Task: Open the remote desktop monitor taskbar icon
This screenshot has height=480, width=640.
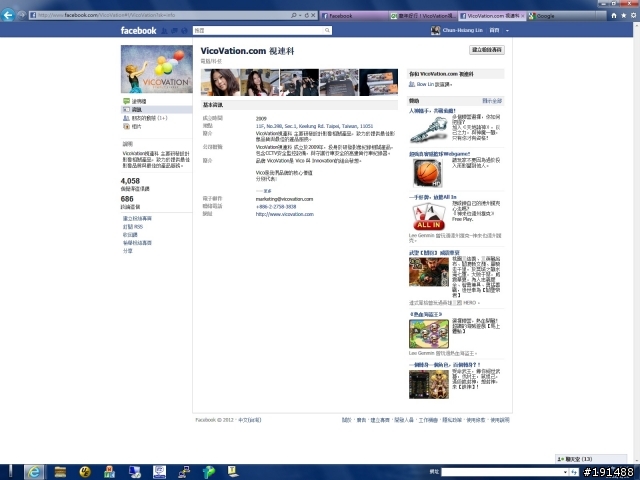Action: click(x=134, y=472)
